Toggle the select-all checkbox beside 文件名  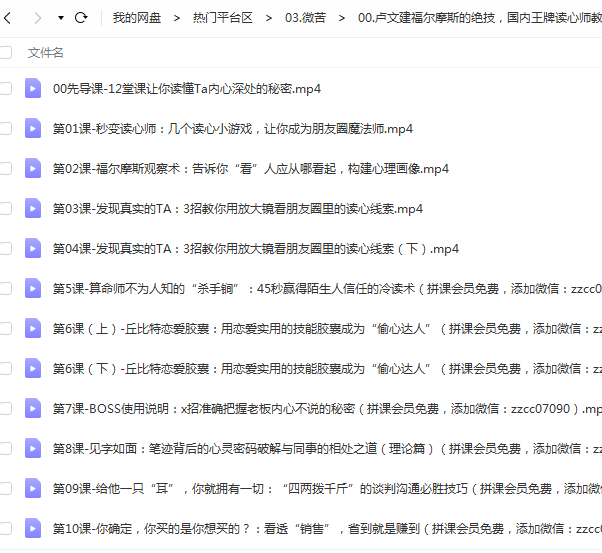pyautogui.click(x=5, y=53)
